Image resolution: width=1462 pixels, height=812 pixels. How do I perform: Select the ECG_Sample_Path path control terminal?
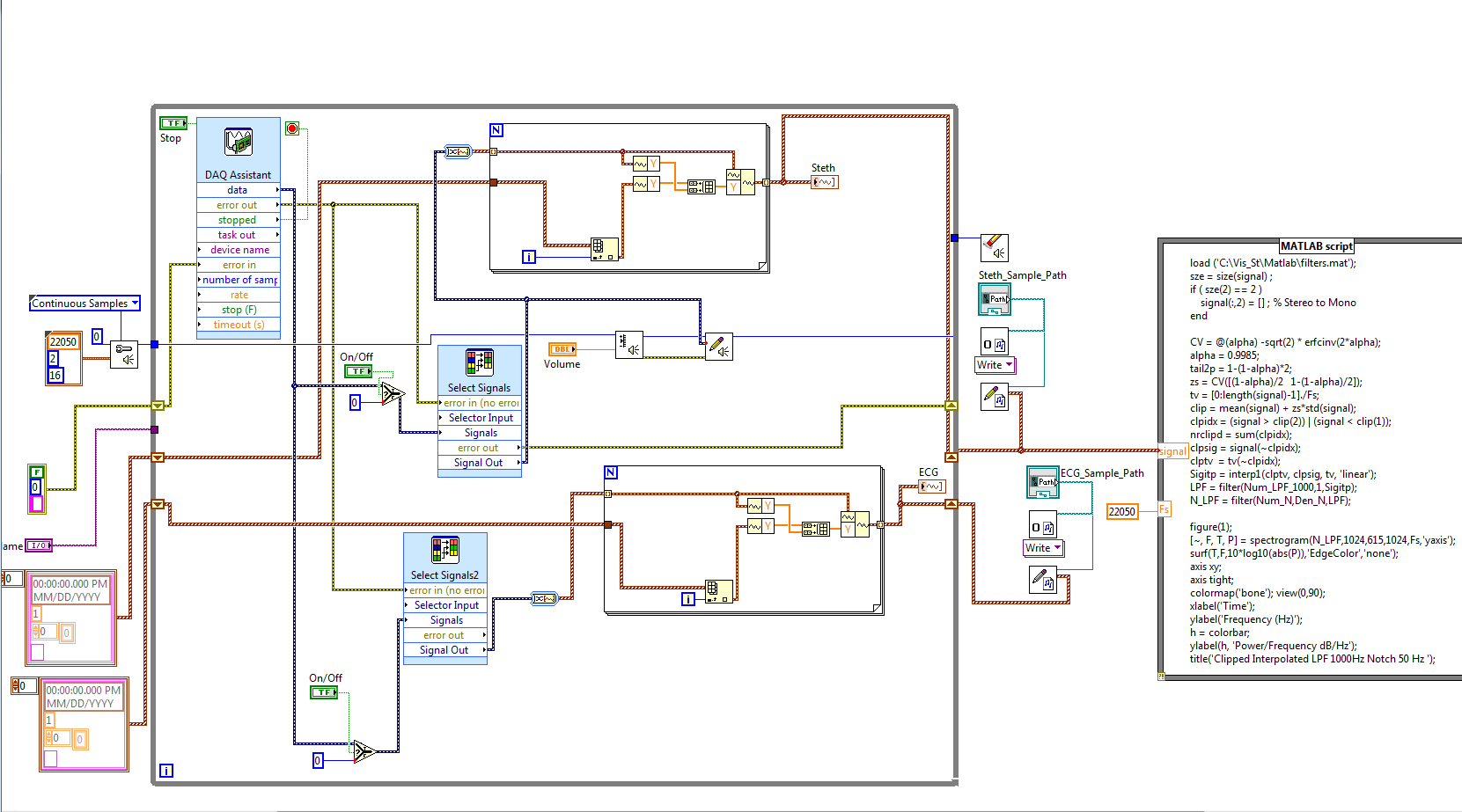point(1043,482)
